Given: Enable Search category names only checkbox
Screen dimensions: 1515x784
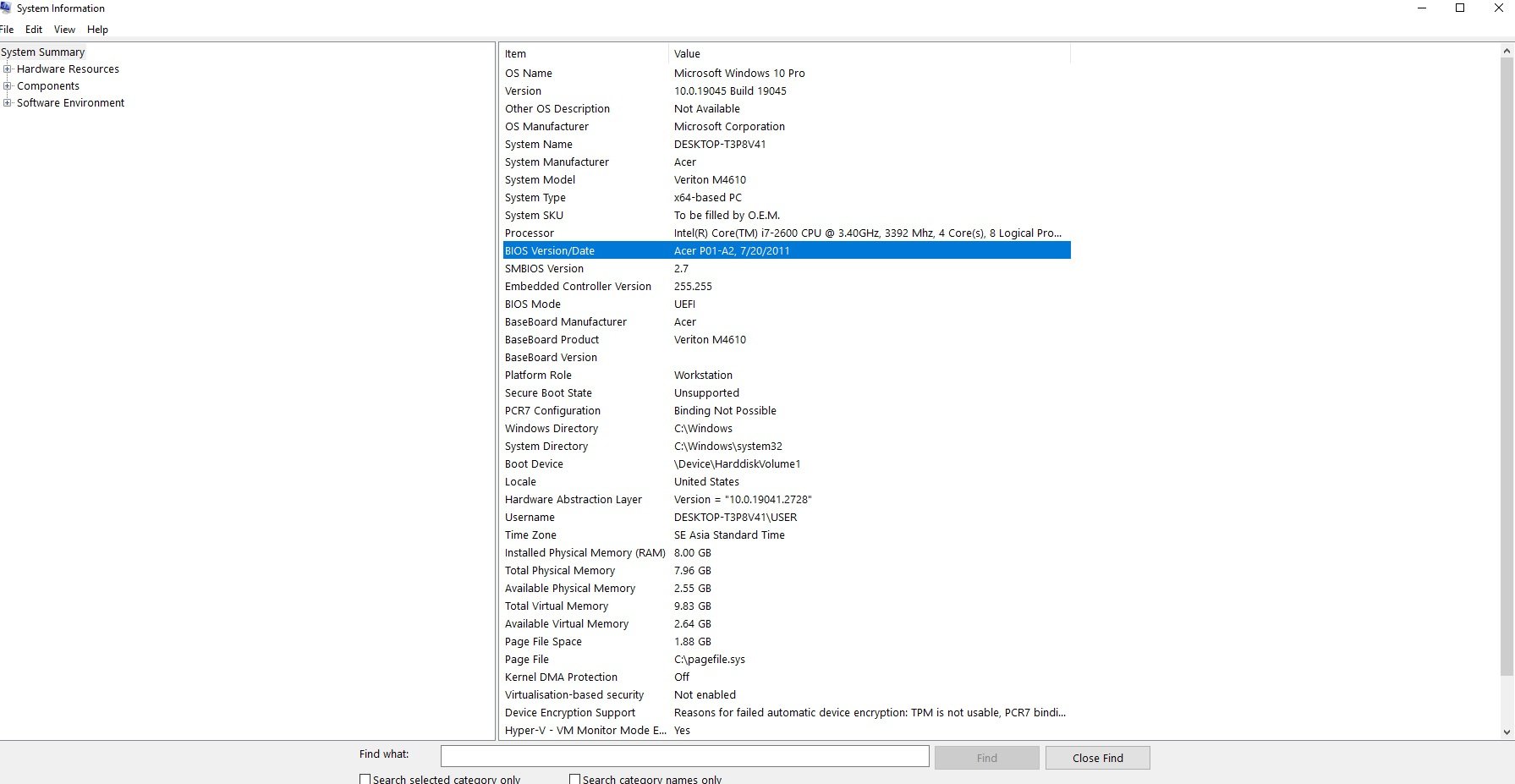Looking at the screenshot, I should pyautogui.click(x=574, y=780).
